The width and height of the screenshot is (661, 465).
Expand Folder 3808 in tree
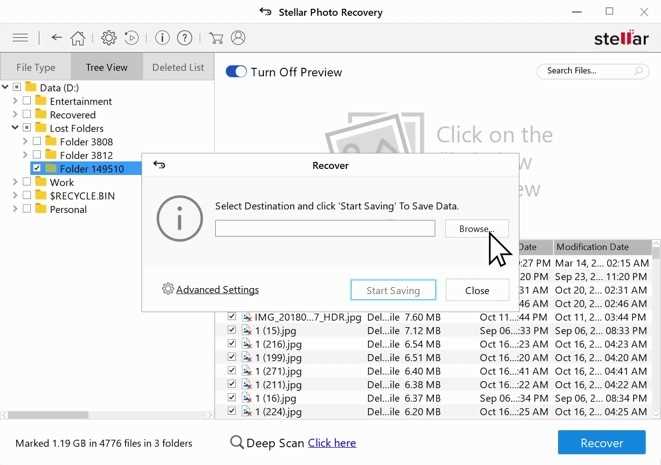(25, 142)
